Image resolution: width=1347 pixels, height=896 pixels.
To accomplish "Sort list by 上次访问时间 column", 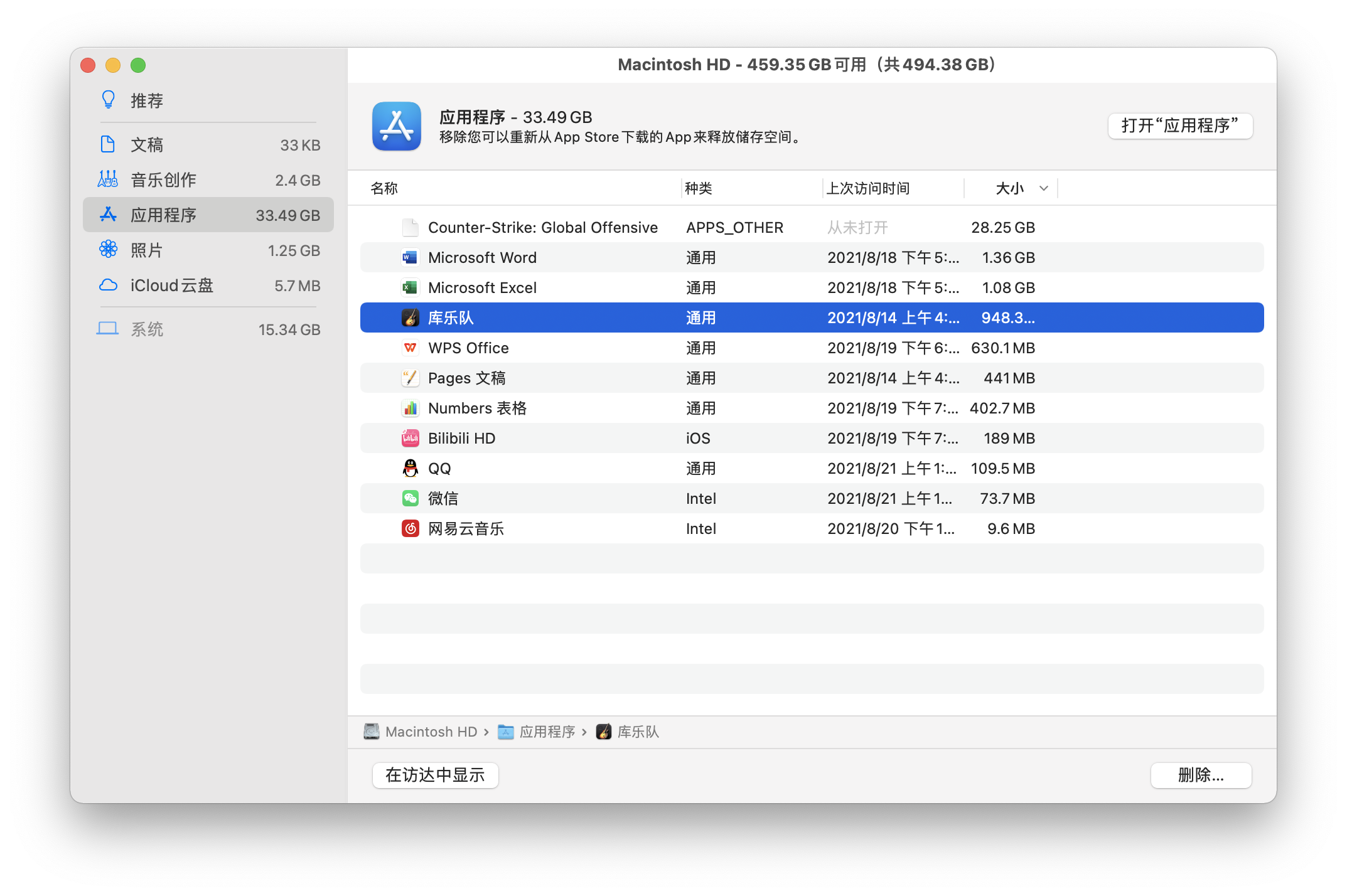I will click(867, 188).
